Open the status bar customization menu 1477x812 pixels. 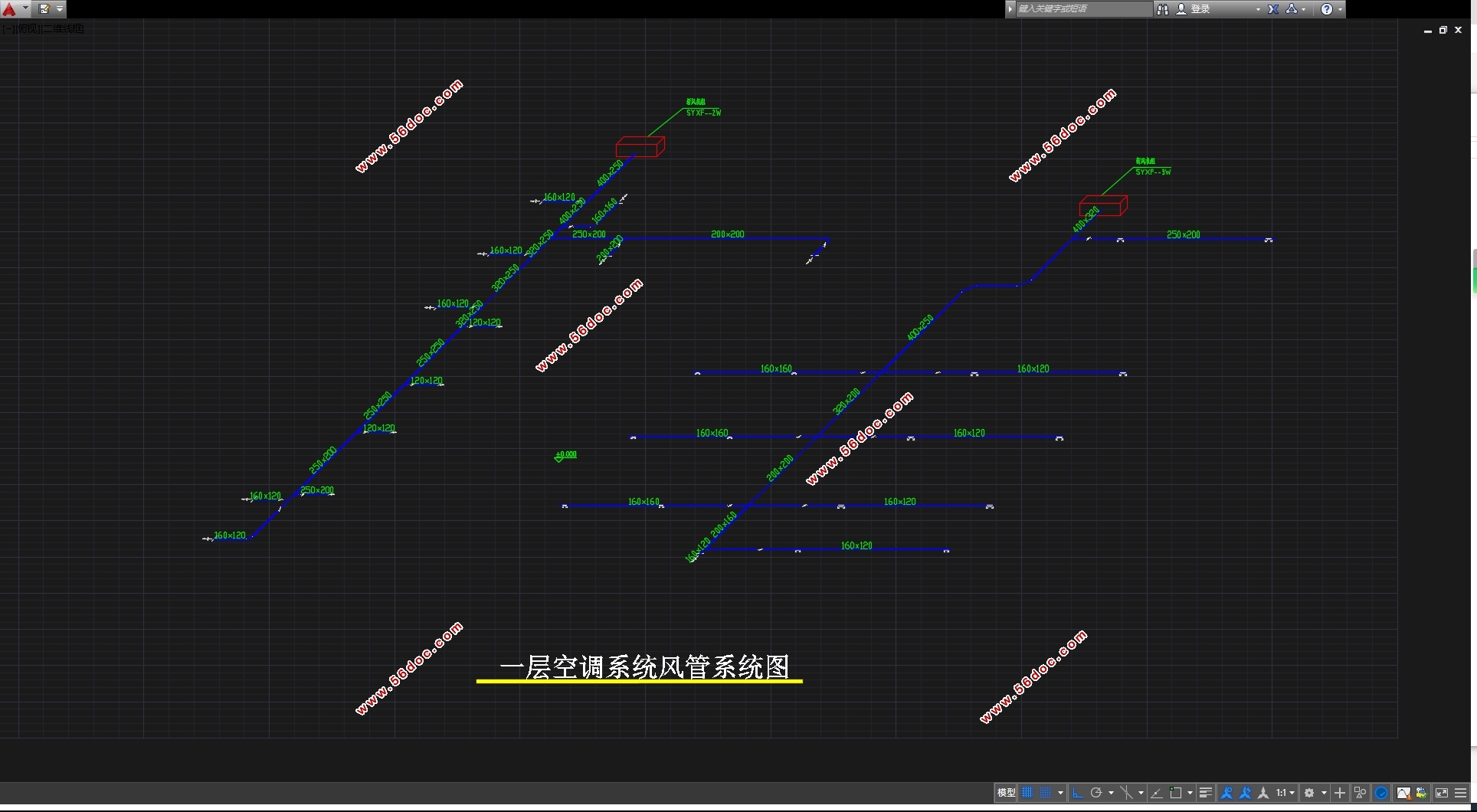1461,793
